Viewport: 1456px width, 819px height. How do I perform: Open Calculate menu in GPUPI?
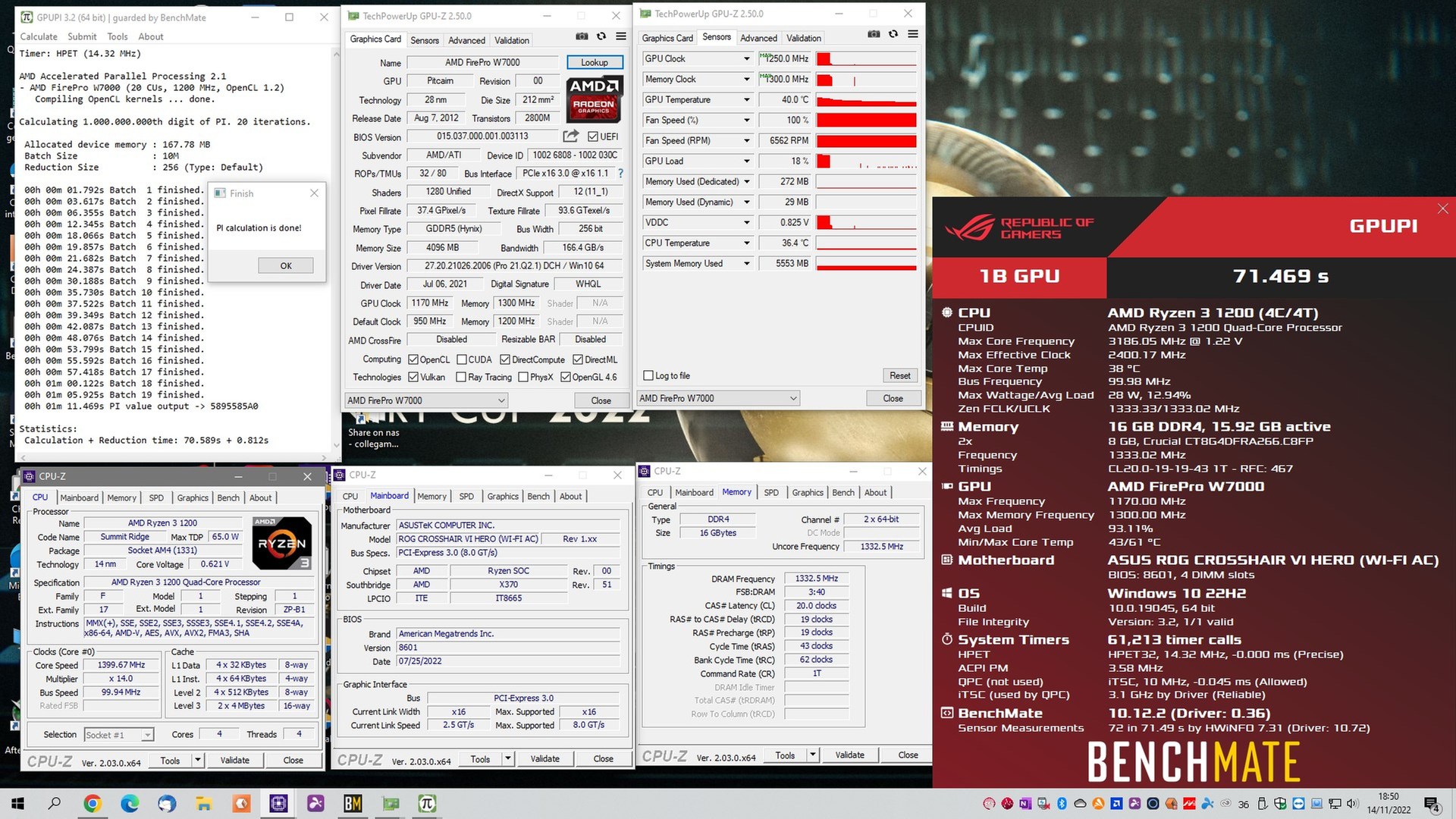coord(39,36)
